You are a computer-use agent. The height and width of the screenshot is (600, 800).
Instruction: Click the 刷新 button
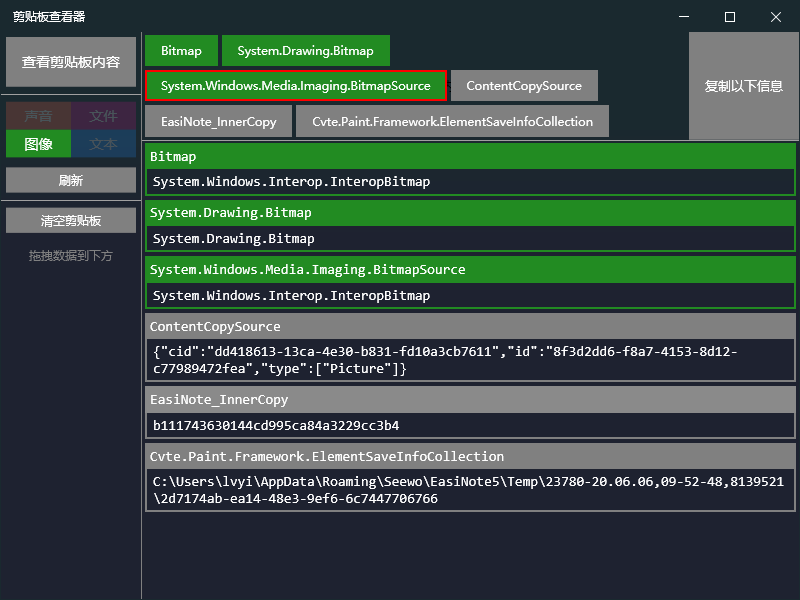point(71,180)
